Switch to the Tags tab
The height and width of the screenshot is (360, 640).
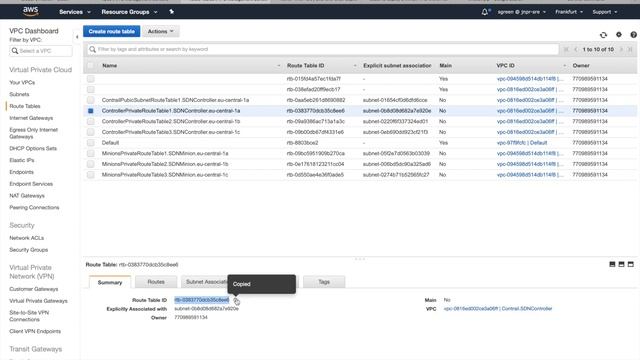[324, 282]
